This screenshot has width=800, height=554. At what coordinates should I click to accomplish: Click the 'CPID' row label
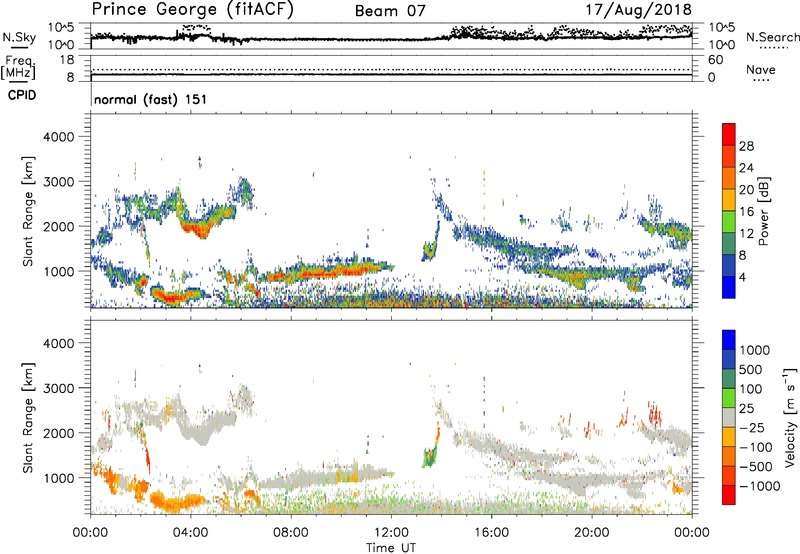22,95
